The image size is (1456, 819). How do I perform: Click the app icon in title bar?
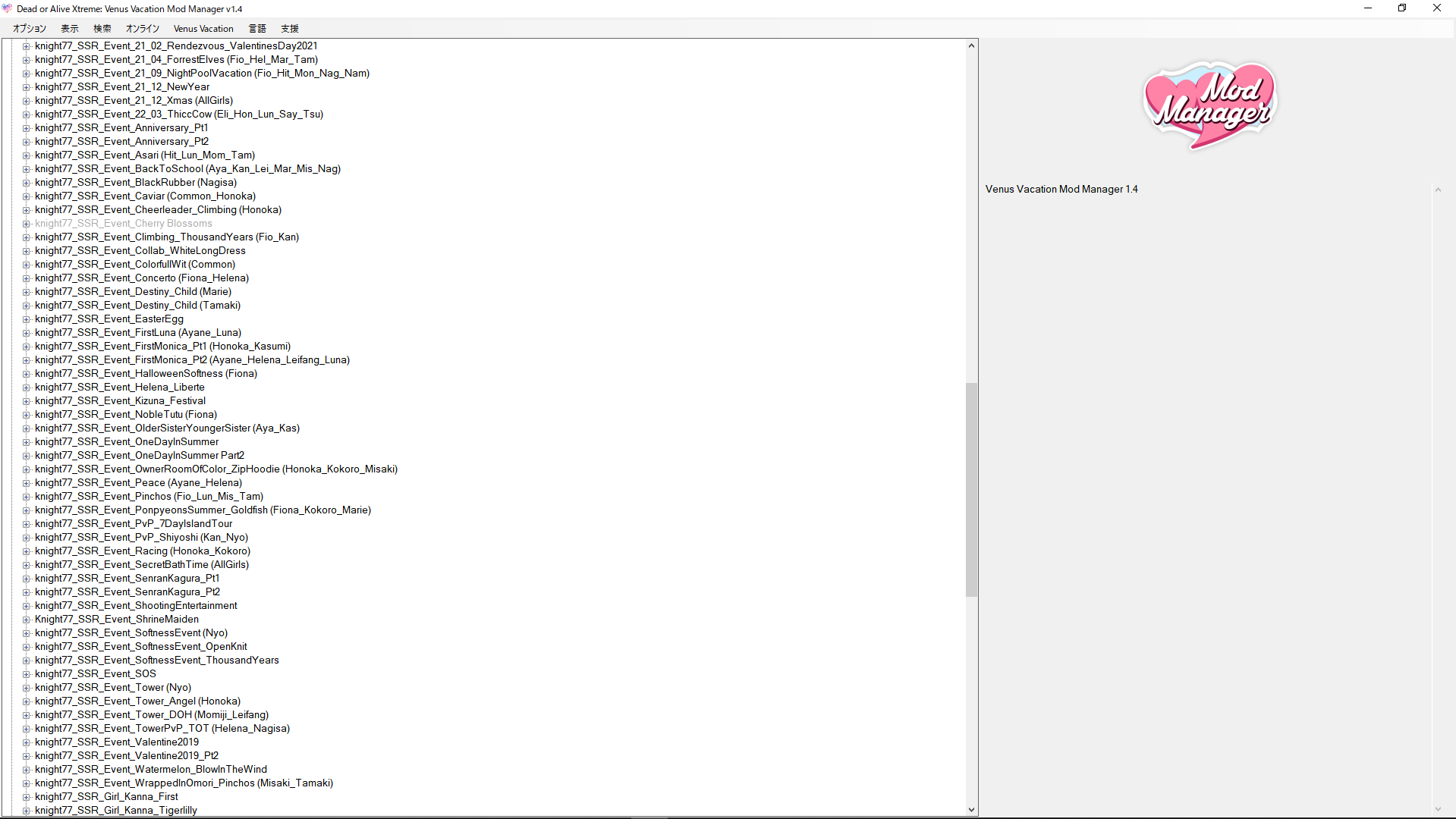click(x=8, y=8)
